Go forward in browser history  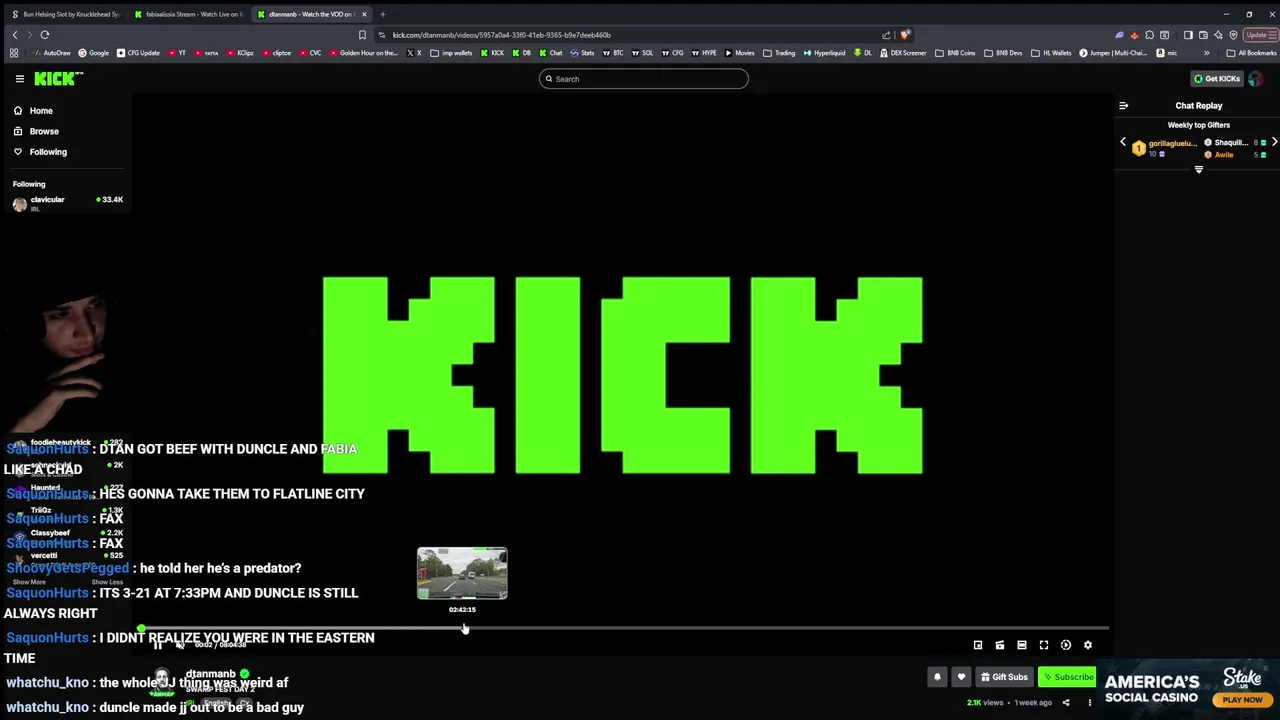click(x=29, y=35)
